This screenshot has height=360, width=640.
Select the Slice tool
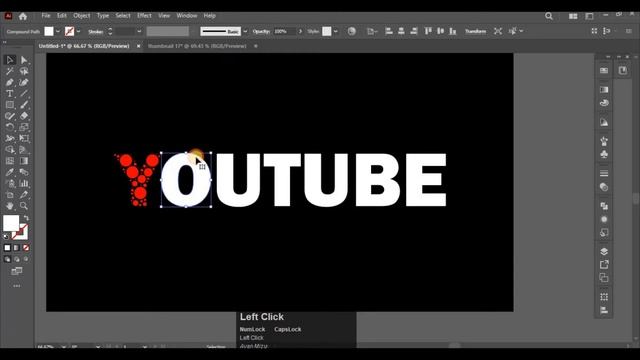24,195
